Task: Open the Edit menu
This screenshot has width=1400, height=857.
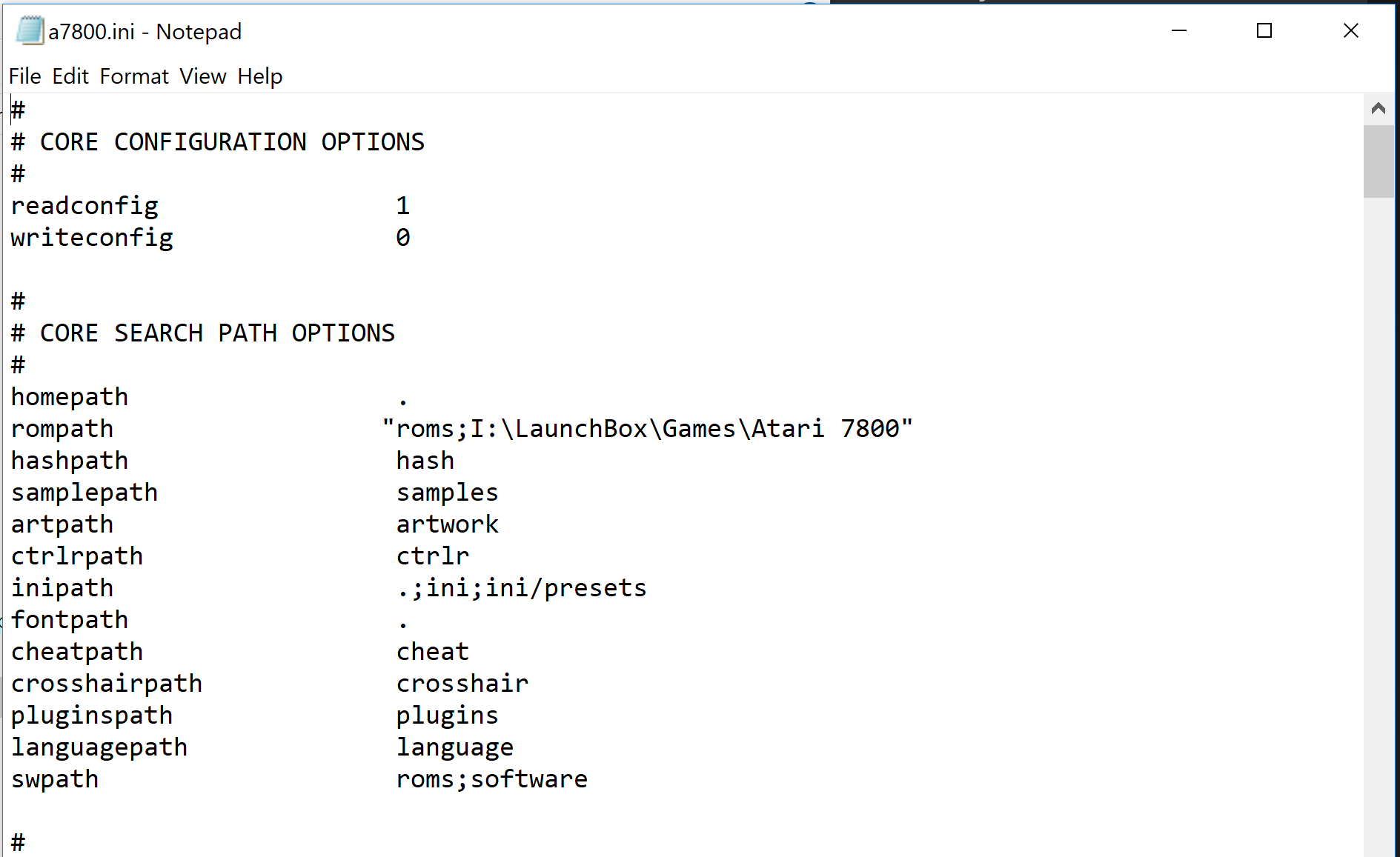Action: (70, 76)
